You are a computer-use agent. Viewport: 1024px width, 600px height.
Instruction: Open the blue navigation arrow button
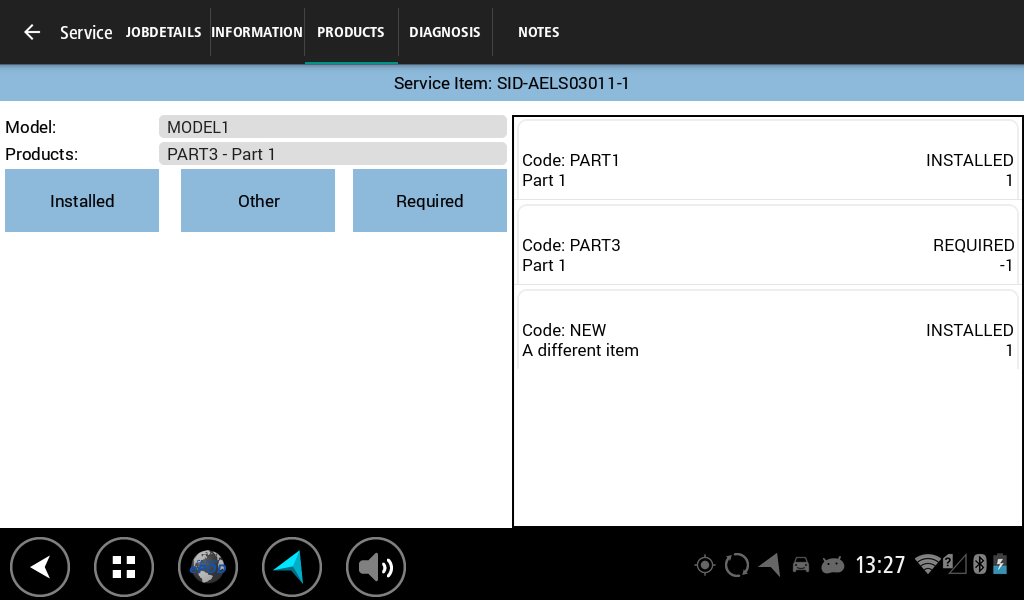click(x=291, y=567)
